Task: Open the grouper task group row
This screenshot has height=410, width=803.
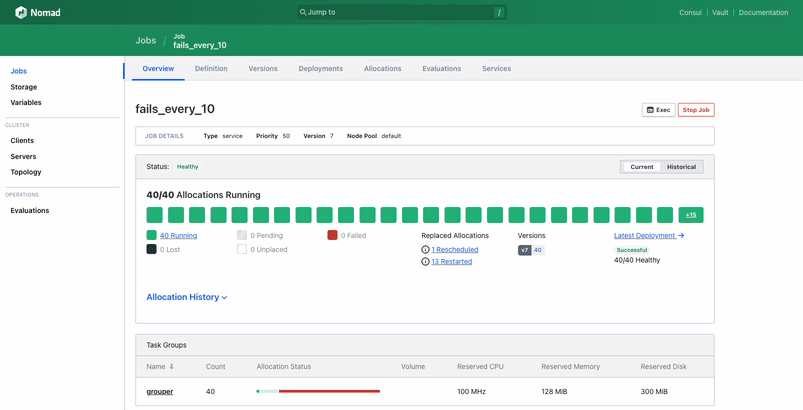Action: click(x=160, y=391)
